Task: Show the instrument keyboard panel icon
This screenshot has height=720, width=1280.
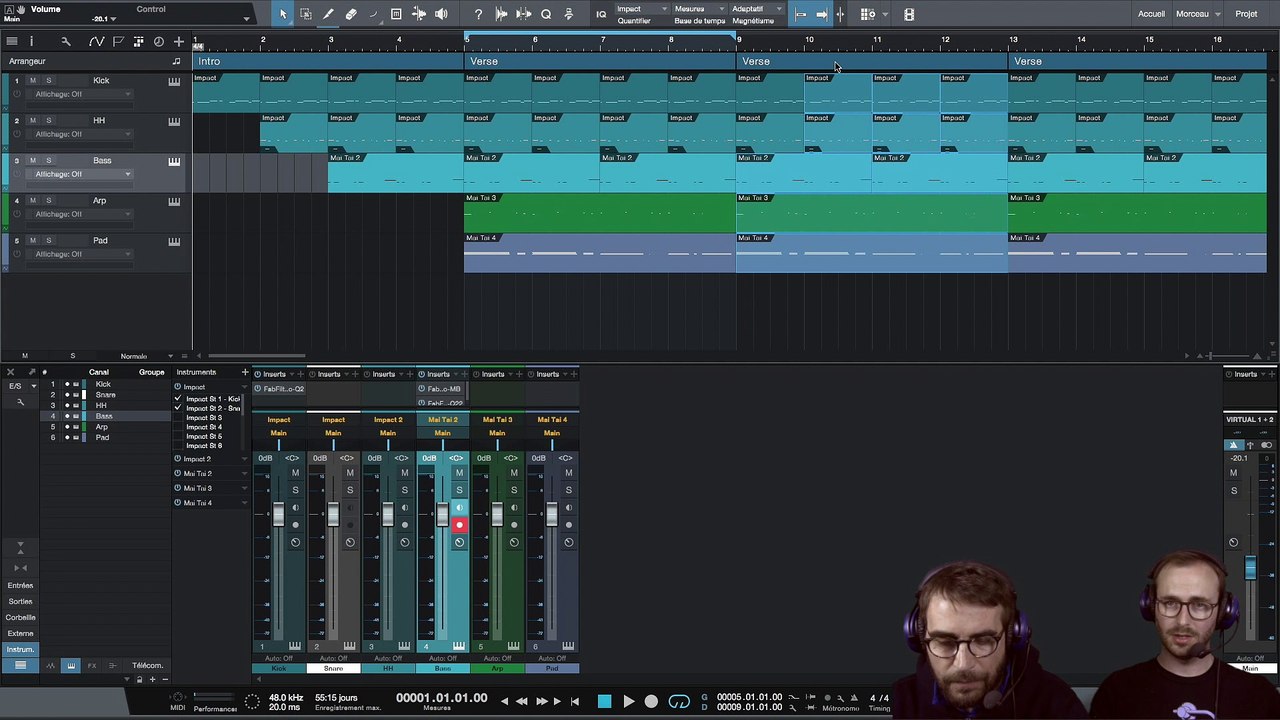Action: click(71, 665)
